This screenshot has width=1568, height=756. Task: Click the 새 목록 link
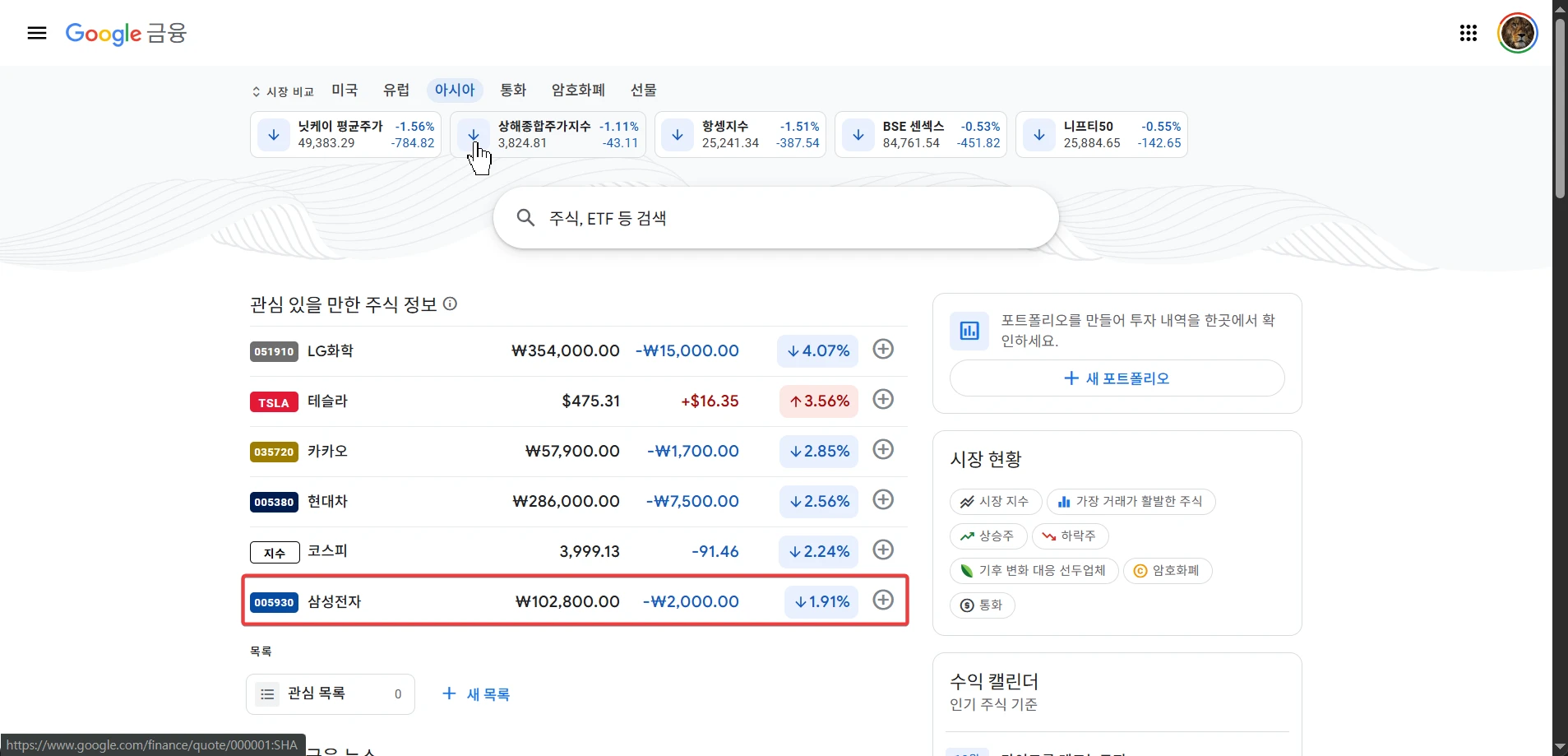(477, 694)
